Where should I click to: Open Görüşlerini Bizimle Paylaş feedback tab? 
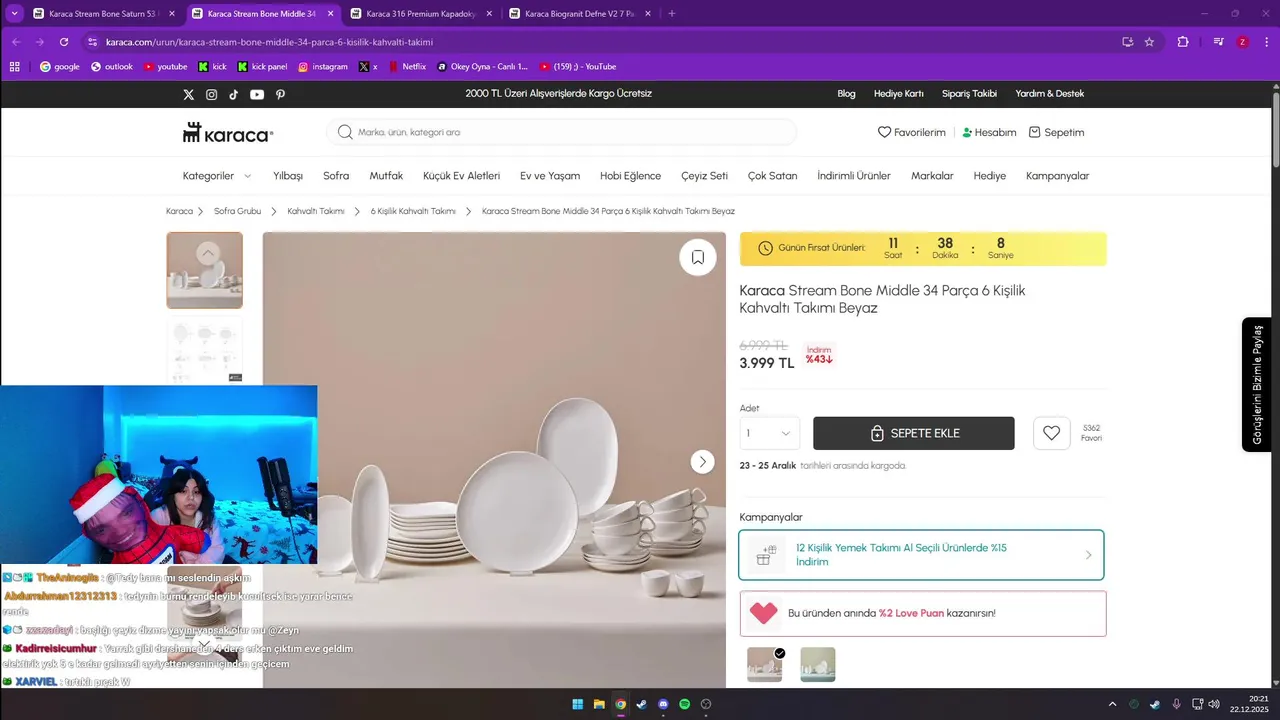(x=1257, y=385)
